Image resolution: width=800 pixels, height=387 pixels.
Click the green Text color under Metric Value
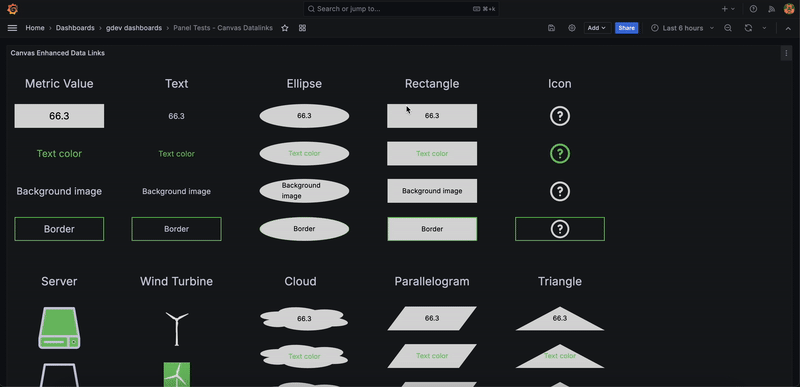click(x=59, y=153)
